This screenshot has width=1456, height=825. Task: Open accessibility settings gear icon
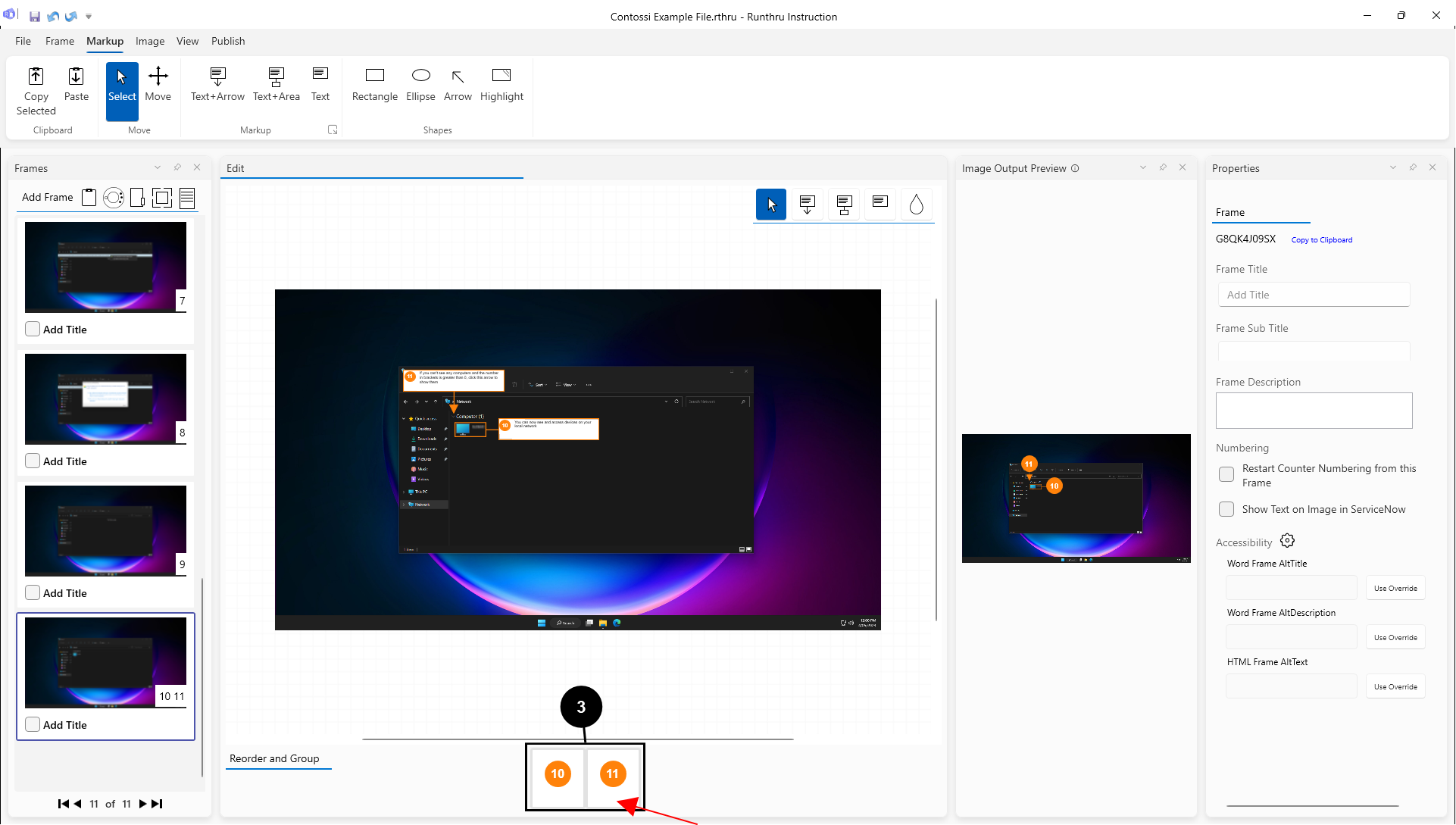coord(1287,541)
